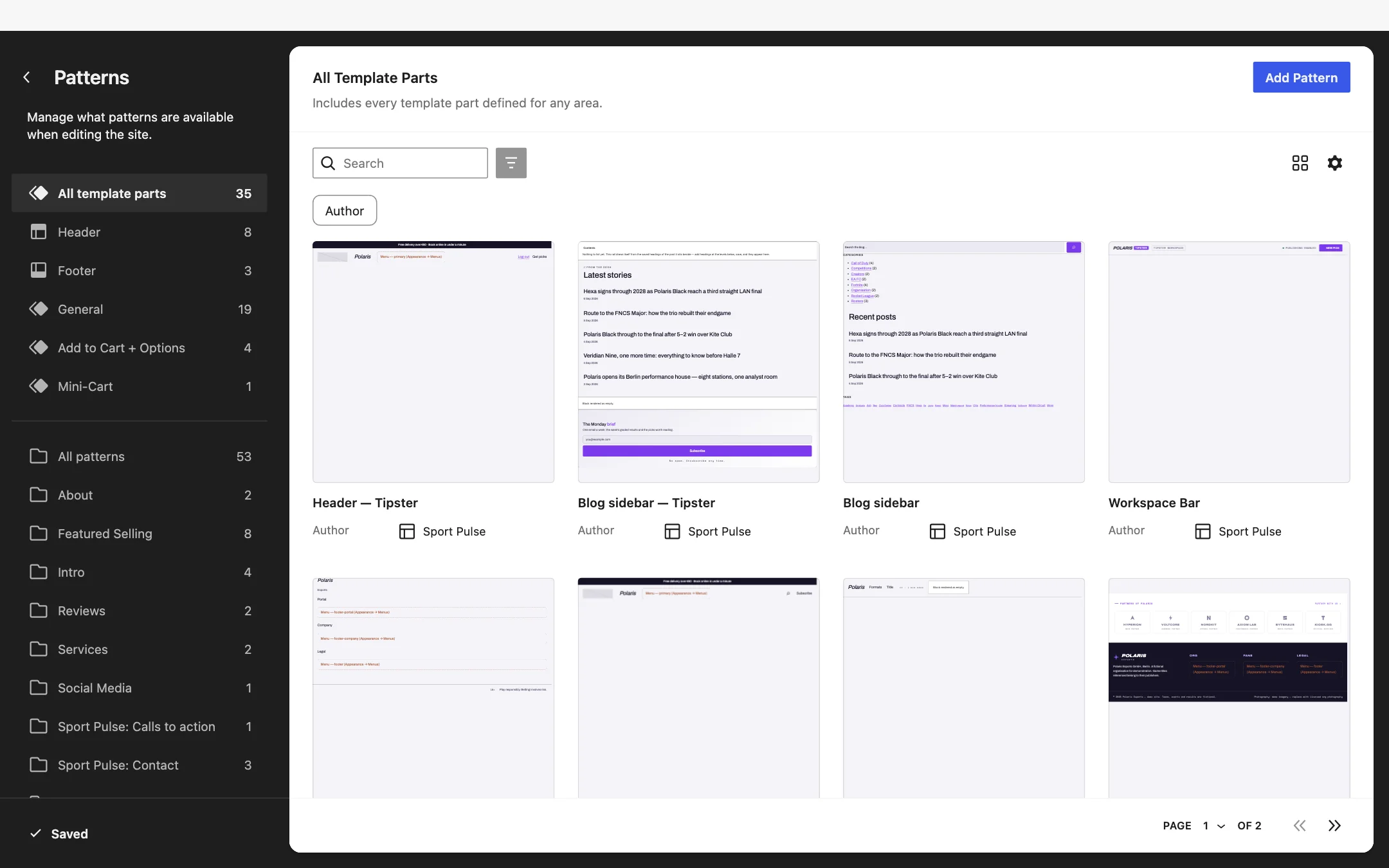Click Sport Pulse text under Blog sidebar

[x=985, y=531]
